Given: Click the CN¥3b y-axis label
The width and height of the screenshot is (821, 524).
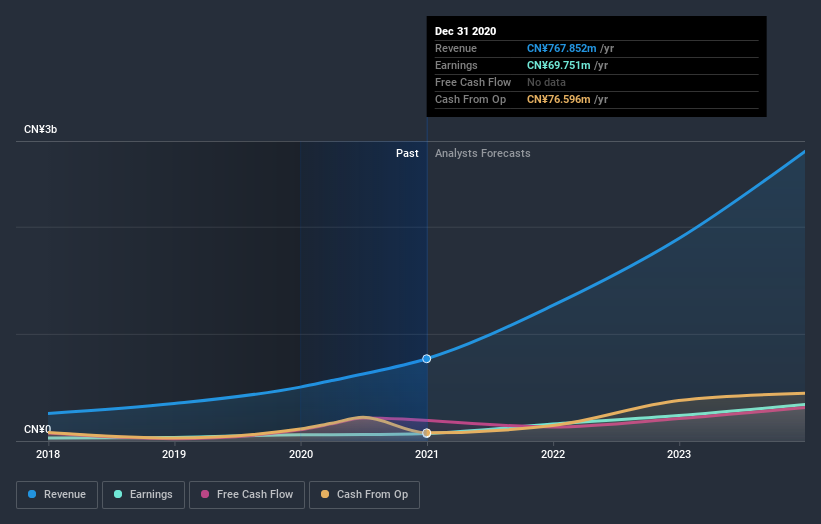Looking at the screenshot, I should click(x=40, y=129).
